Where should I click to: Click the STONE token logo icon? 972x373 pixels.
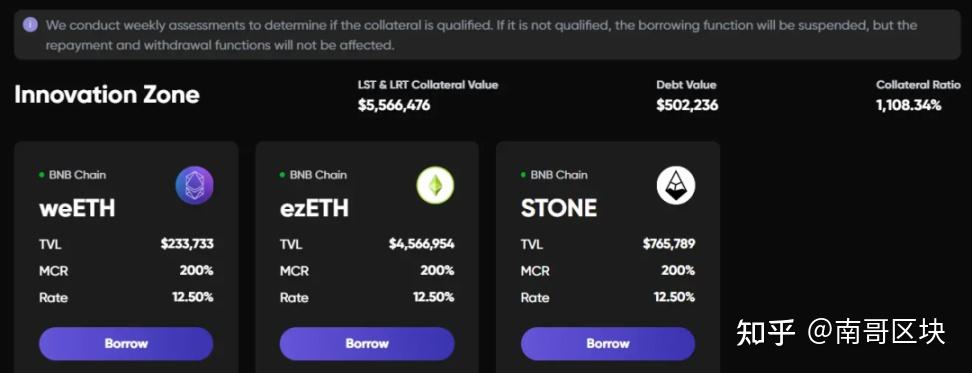(676, 186)
